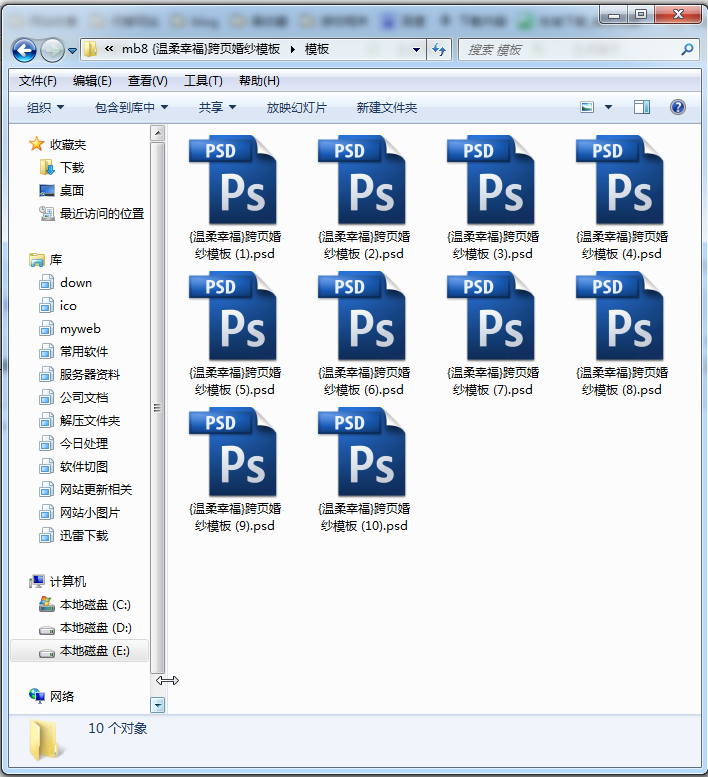The height and width of the screenshot is (777, 708).
Task: Expand the breadcrumb arrow before 模板
Action: tap(292, 50)
